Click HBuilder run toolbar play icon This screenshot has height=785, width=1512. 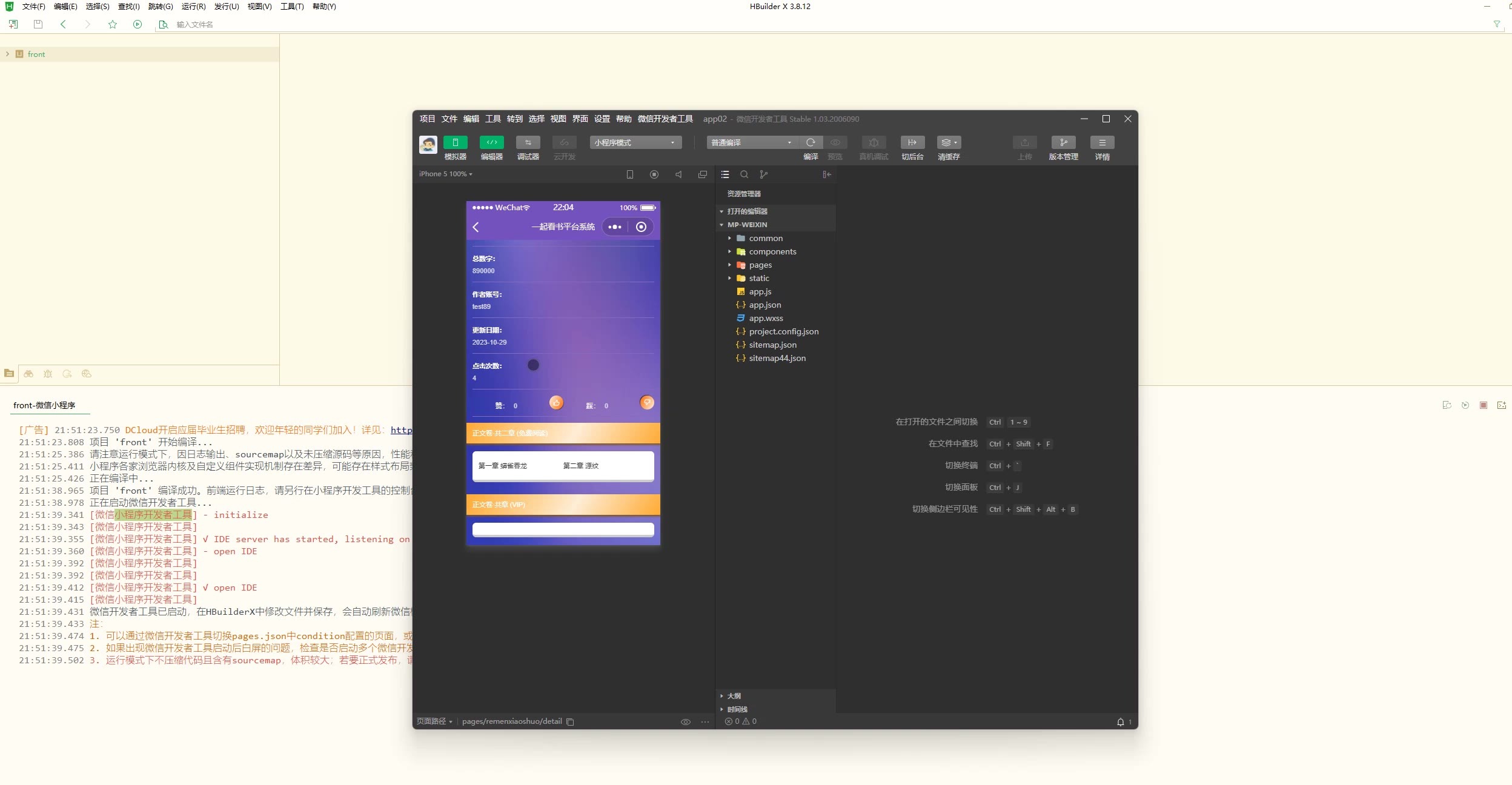138,24
